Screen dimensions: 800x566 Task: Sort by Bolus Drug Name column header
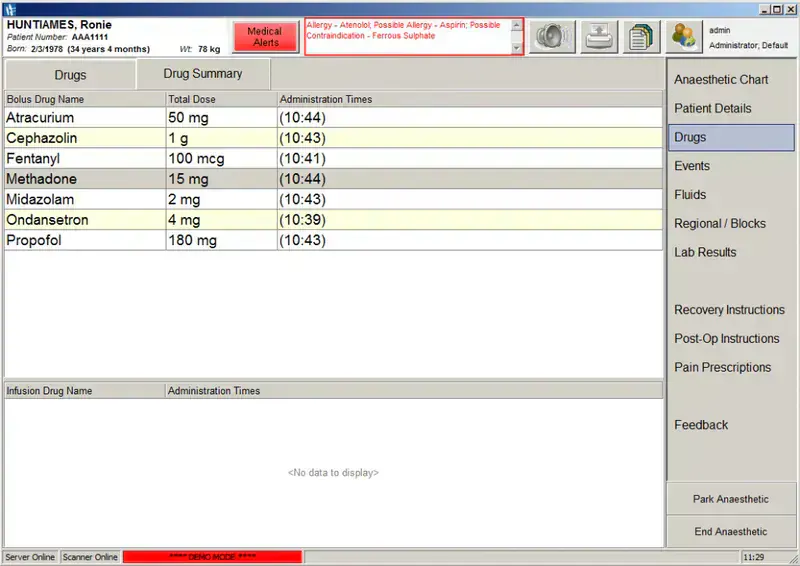pyautogui.click(x=84, y=100)
